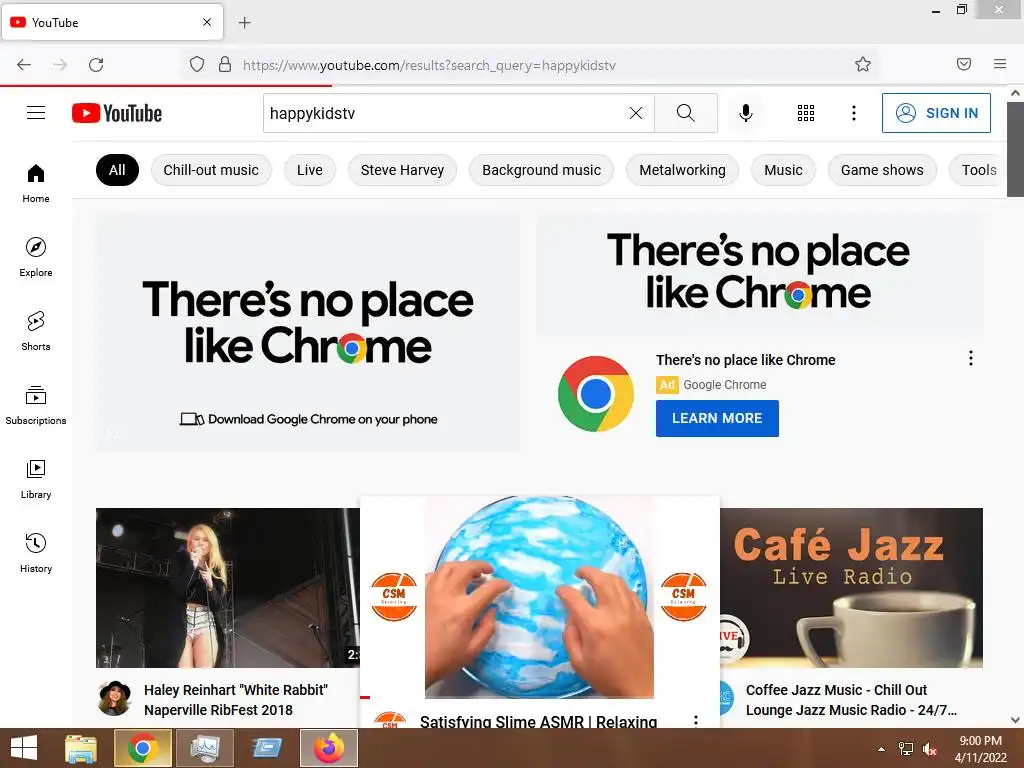The height and width of the screenshot is (768, 1024).
Task: Click the muted volume tray icon
Action: pos(929,749)
